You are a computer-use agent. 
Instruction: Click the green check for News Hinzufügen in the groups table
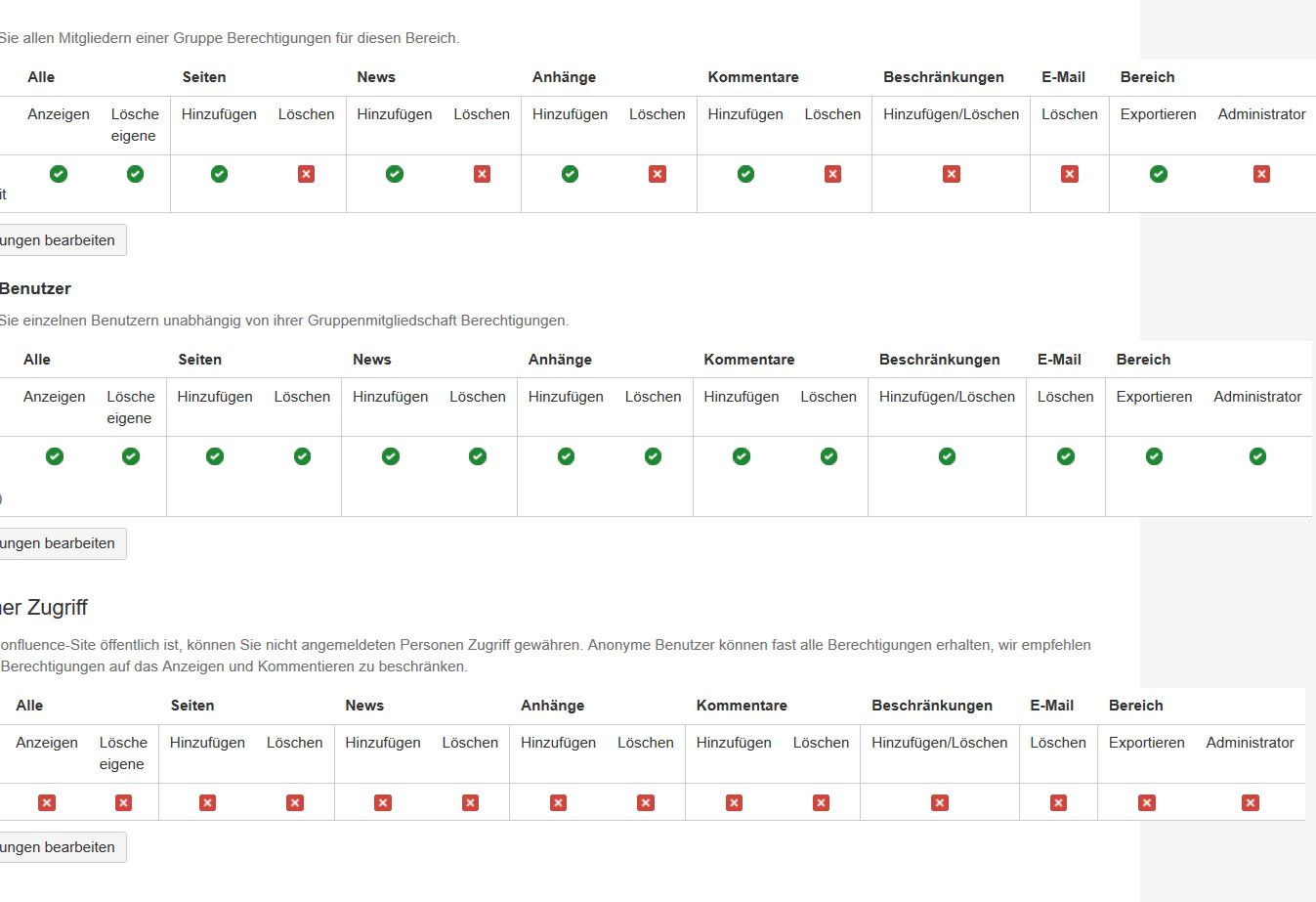(395, 174)
